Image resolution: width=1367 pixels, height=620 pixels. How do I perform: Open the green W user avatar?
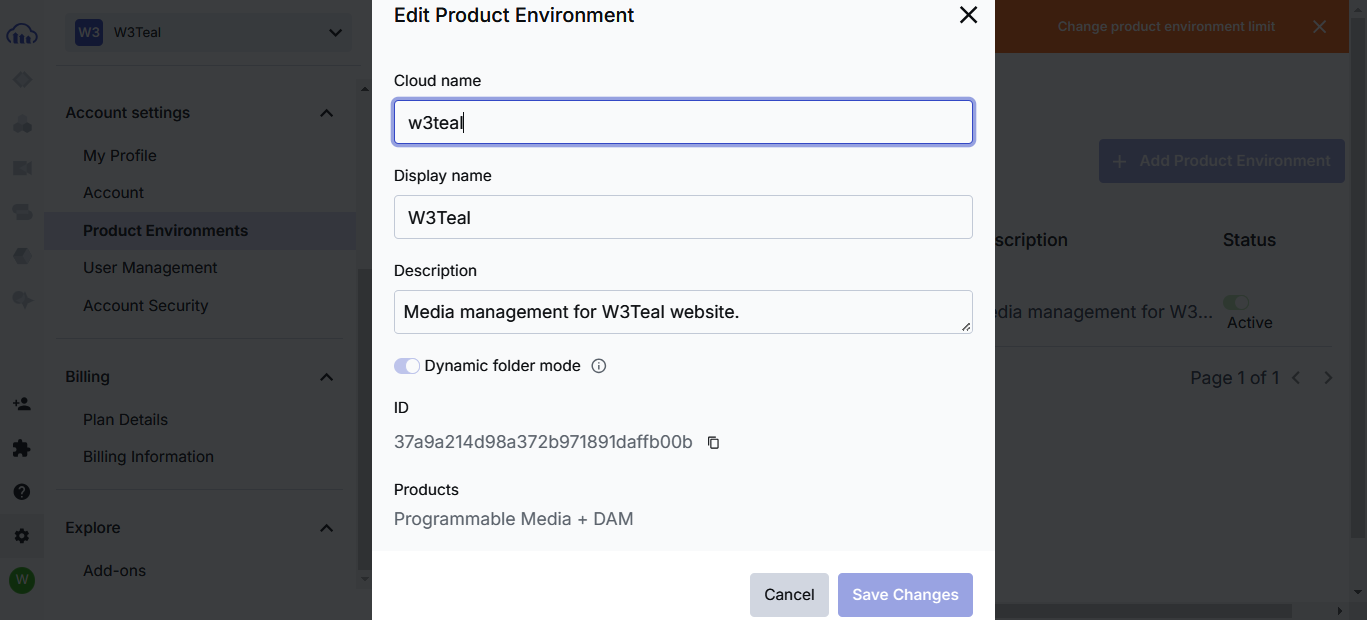(x=21, y=580)
